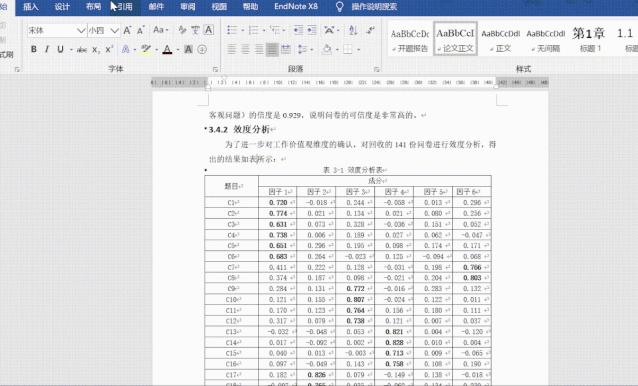The height and width of the screenshot is (386, 638).
Task: Toggle superscript formatting
Action: [109, 50]
